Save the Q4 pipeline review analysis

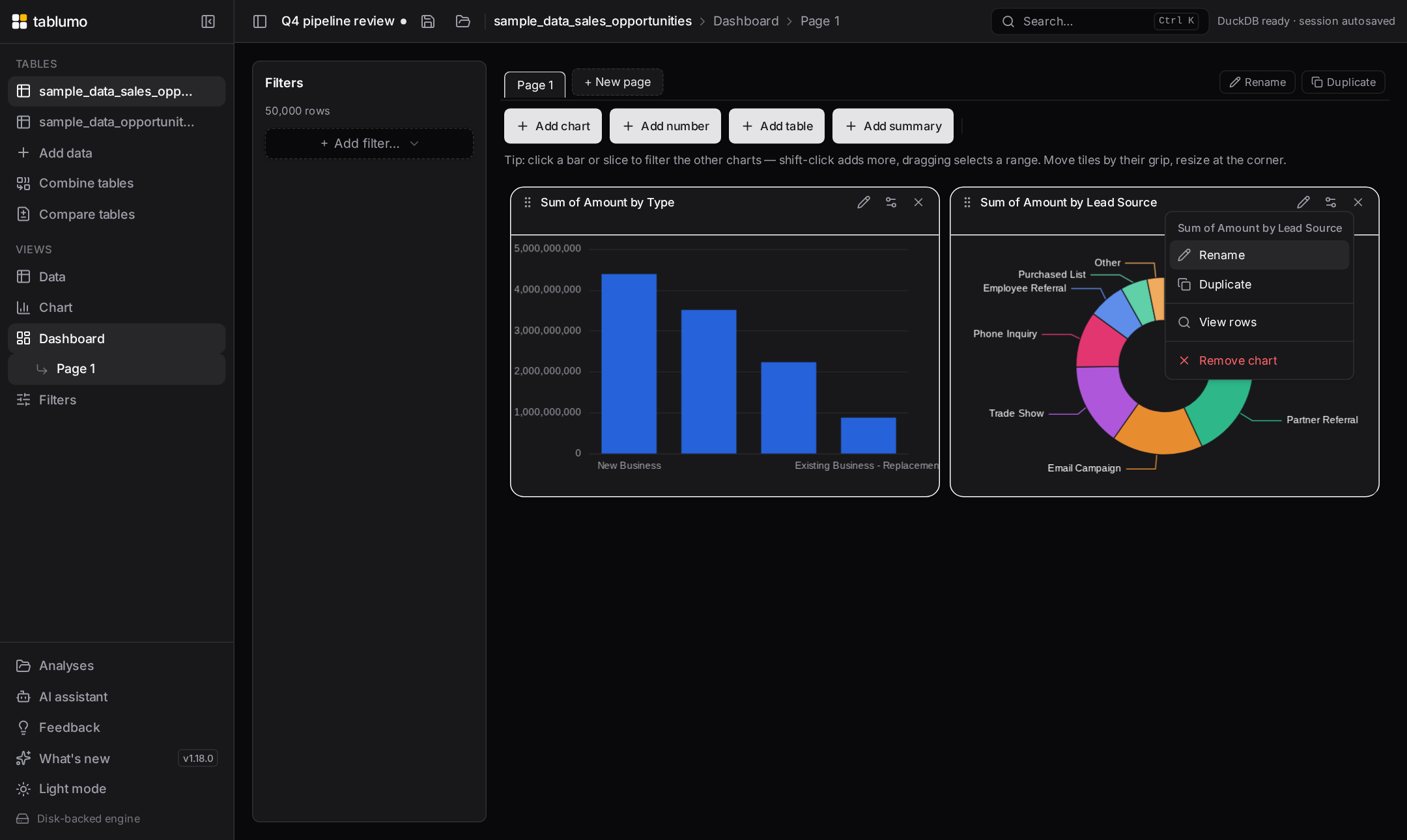[x=428, y=21]
